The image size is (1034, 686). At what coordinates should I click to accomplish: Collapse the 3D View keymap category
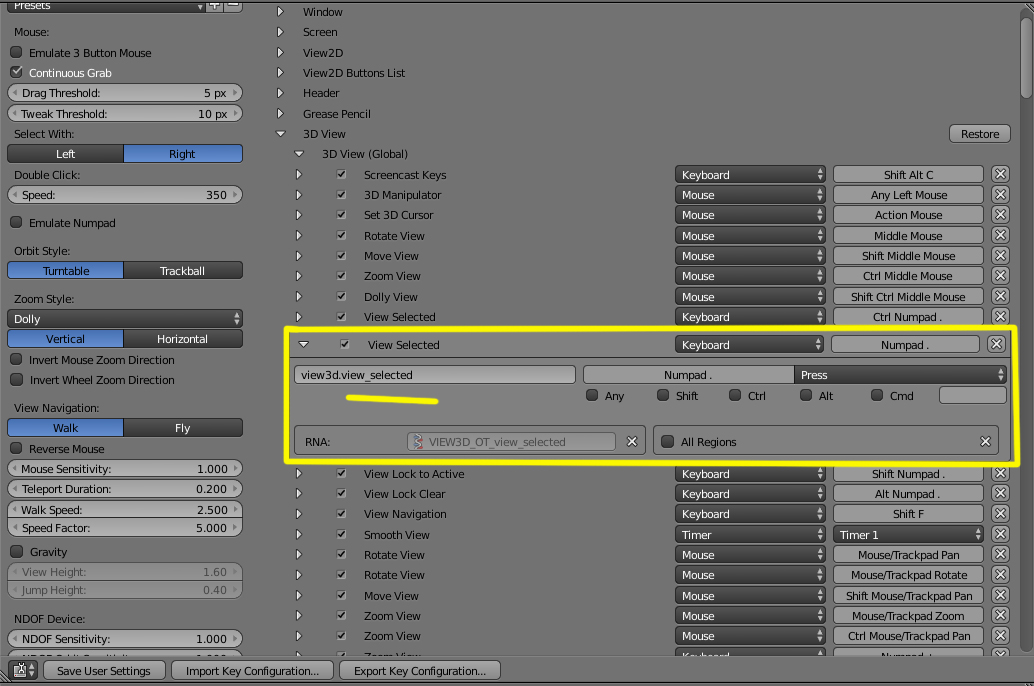(280, 133)
